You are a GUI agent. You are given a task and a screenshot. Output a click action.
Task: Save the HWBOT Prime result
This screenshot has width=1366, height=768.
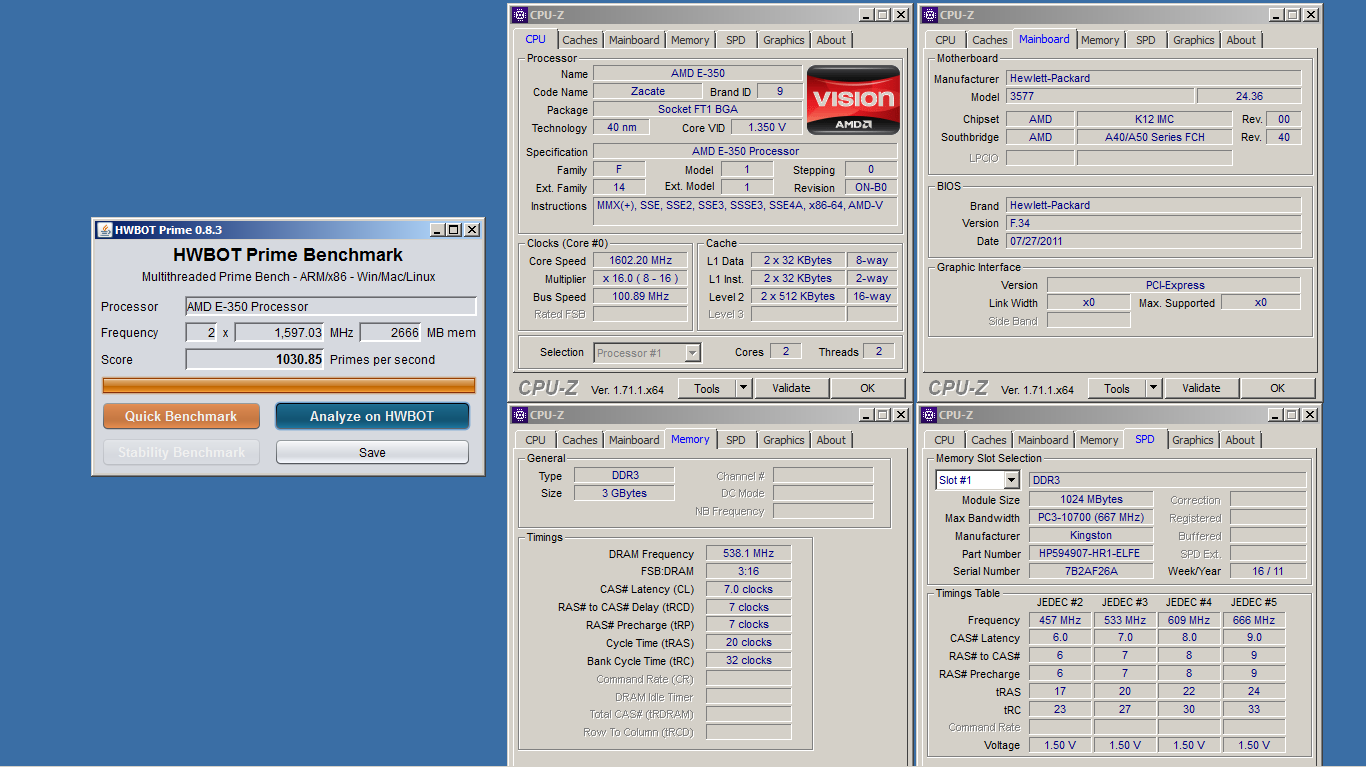pos(372,452)
